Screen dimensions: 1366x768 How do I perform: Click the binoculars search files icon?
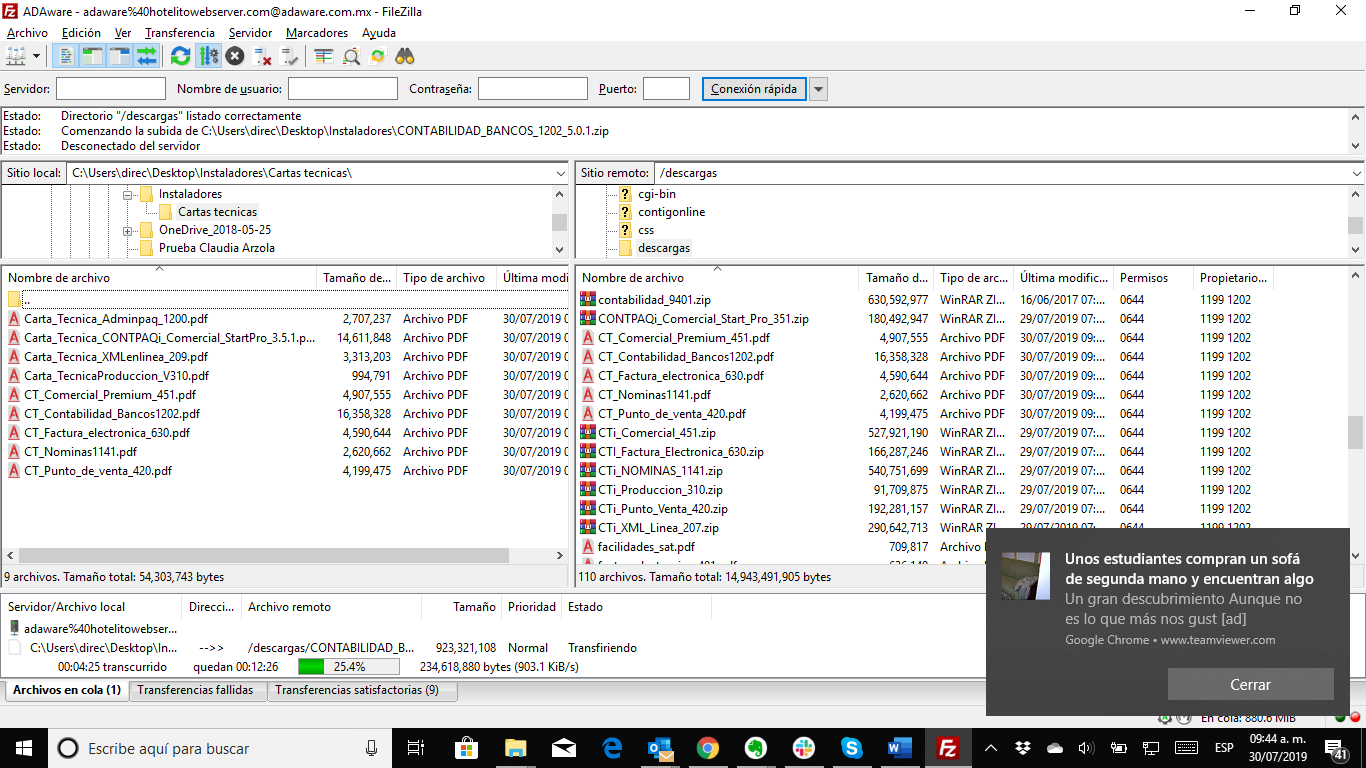[x=405, y=56]
